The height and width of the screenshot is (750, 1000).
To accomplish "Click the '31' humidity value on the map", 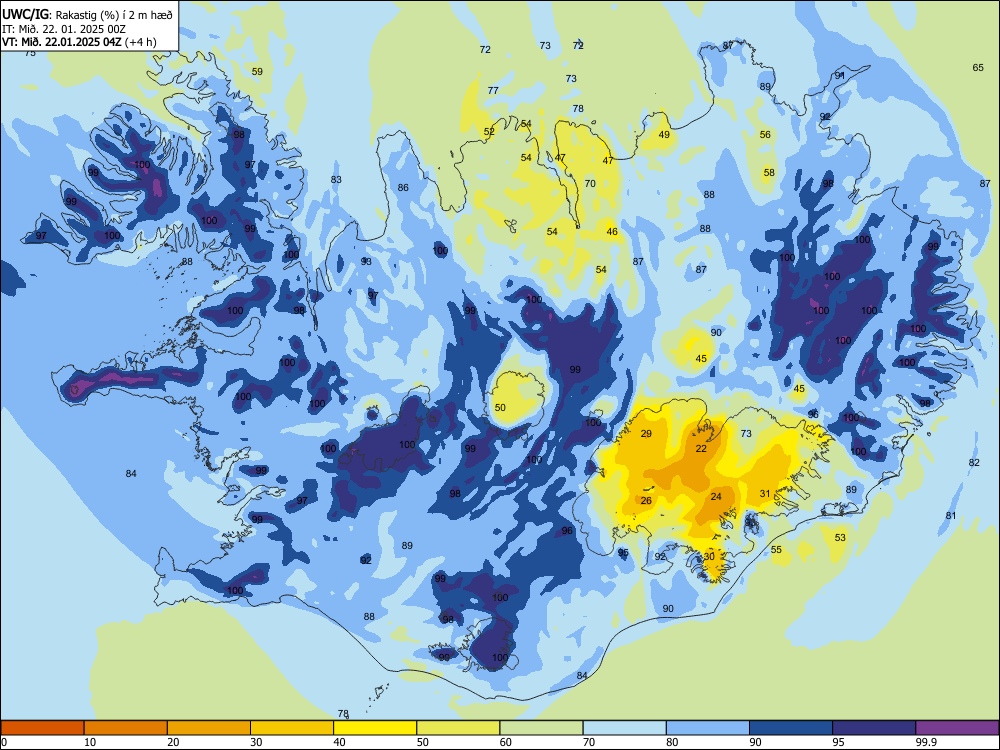I will 765,494.
